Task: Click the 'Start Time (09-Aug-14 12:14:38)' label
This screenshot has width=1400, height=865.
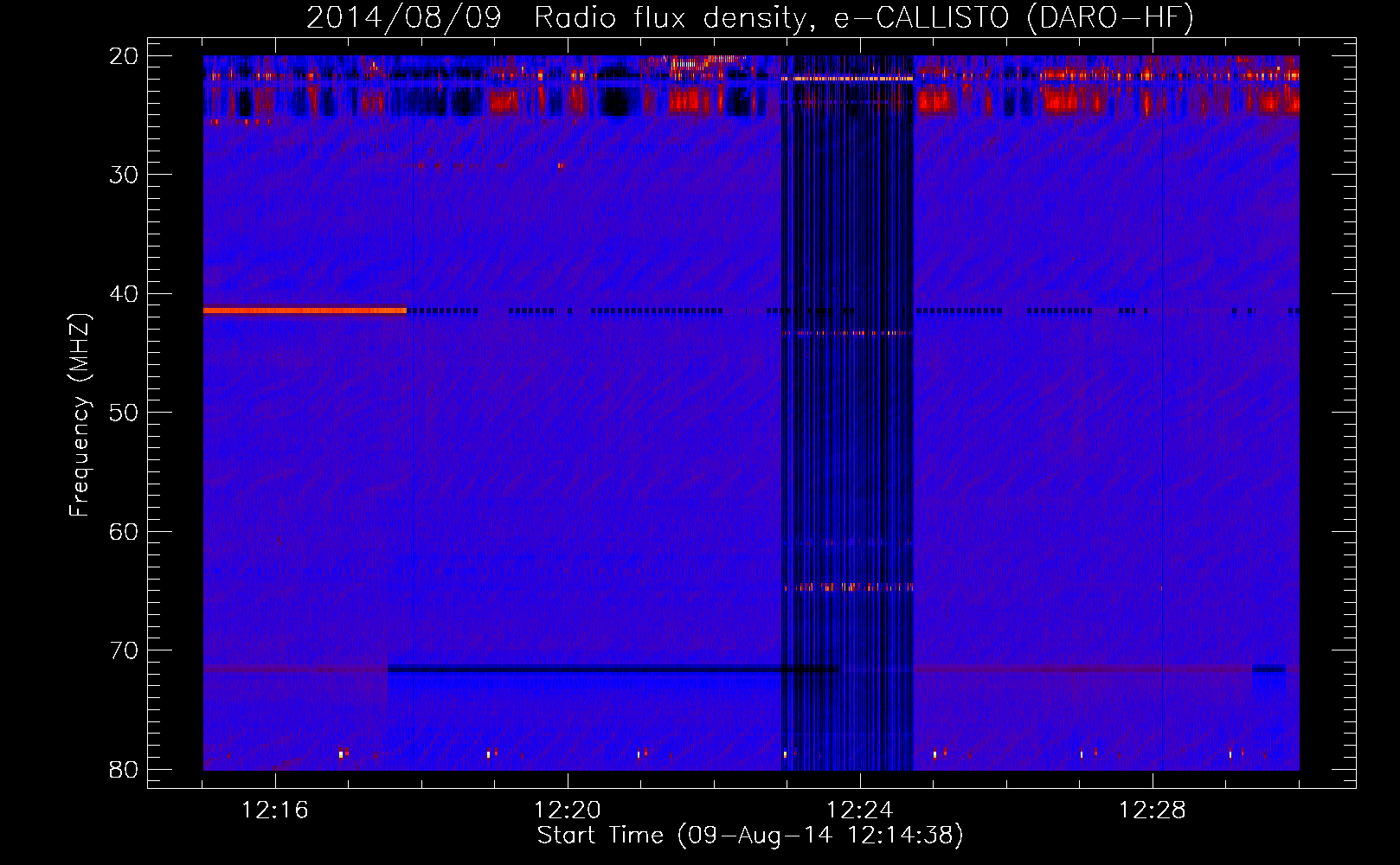Action: (750, 836)
